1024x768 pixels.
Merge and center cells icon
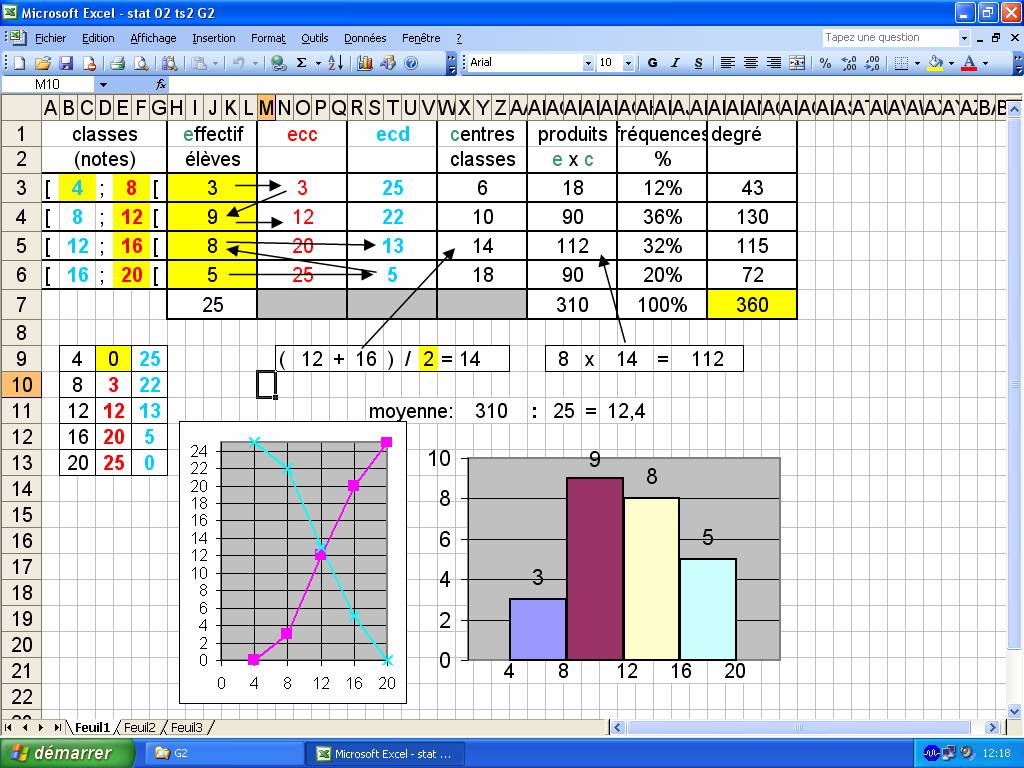point(797,63)
